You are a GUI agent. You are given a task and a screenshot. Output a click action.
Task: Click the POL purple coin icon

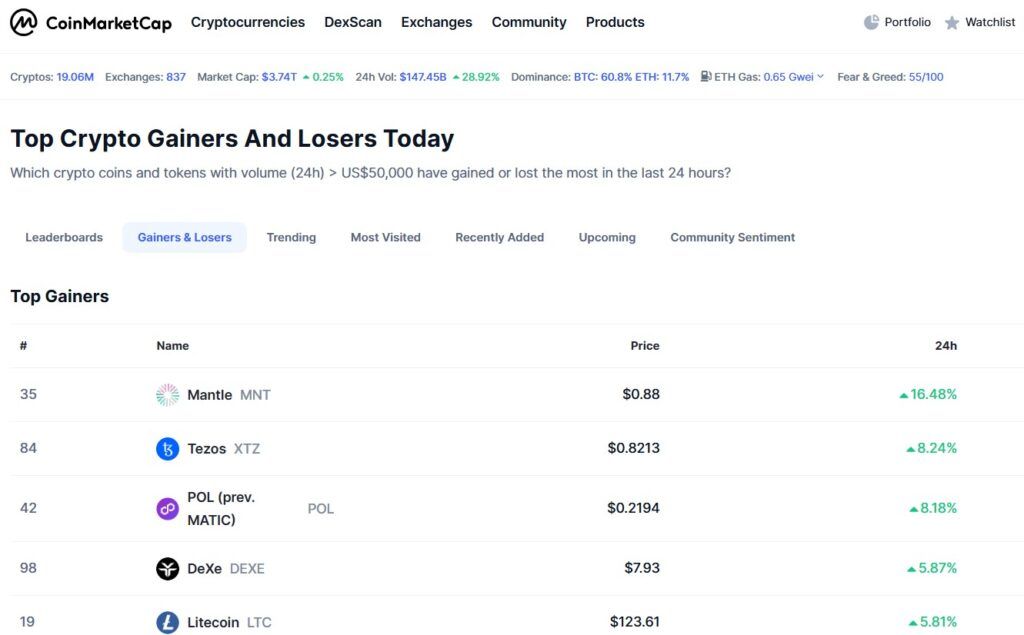(x=168, y=509)
